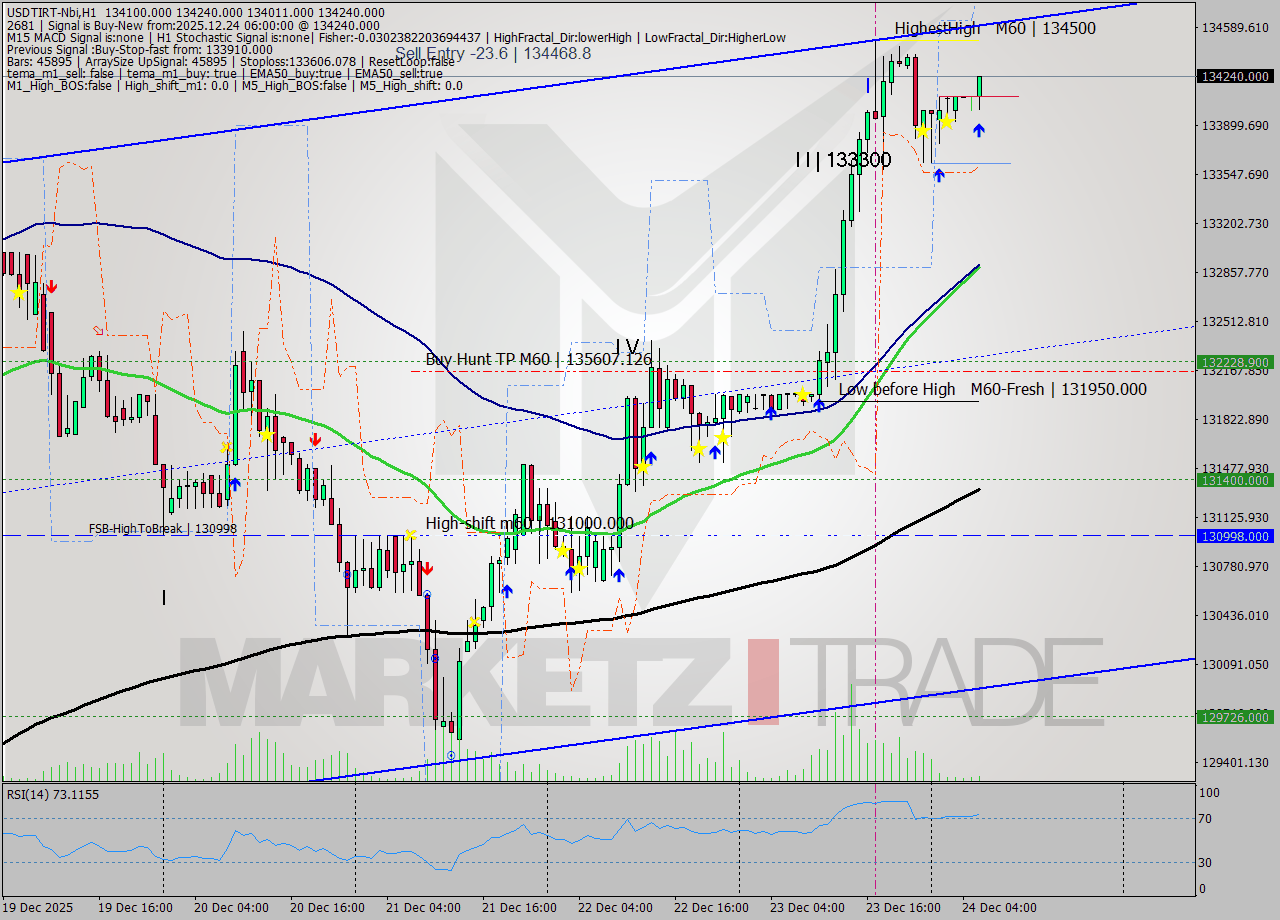
Task: Click the blue up arrow below the latest candle
Action: [979, 129]
